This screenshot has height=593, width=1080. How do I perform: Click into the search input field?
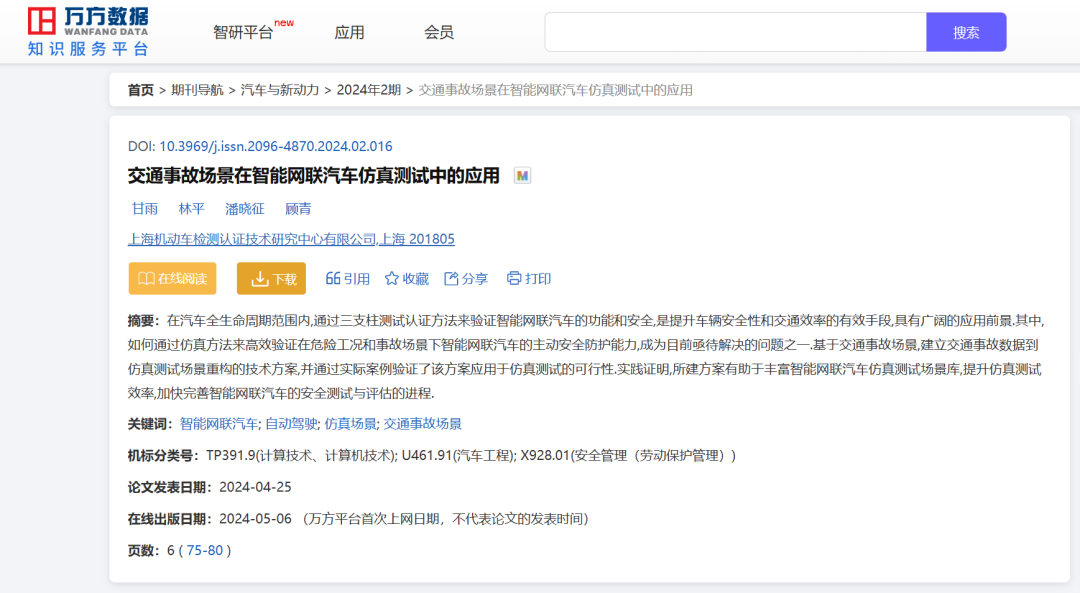[x=735, y=32]
